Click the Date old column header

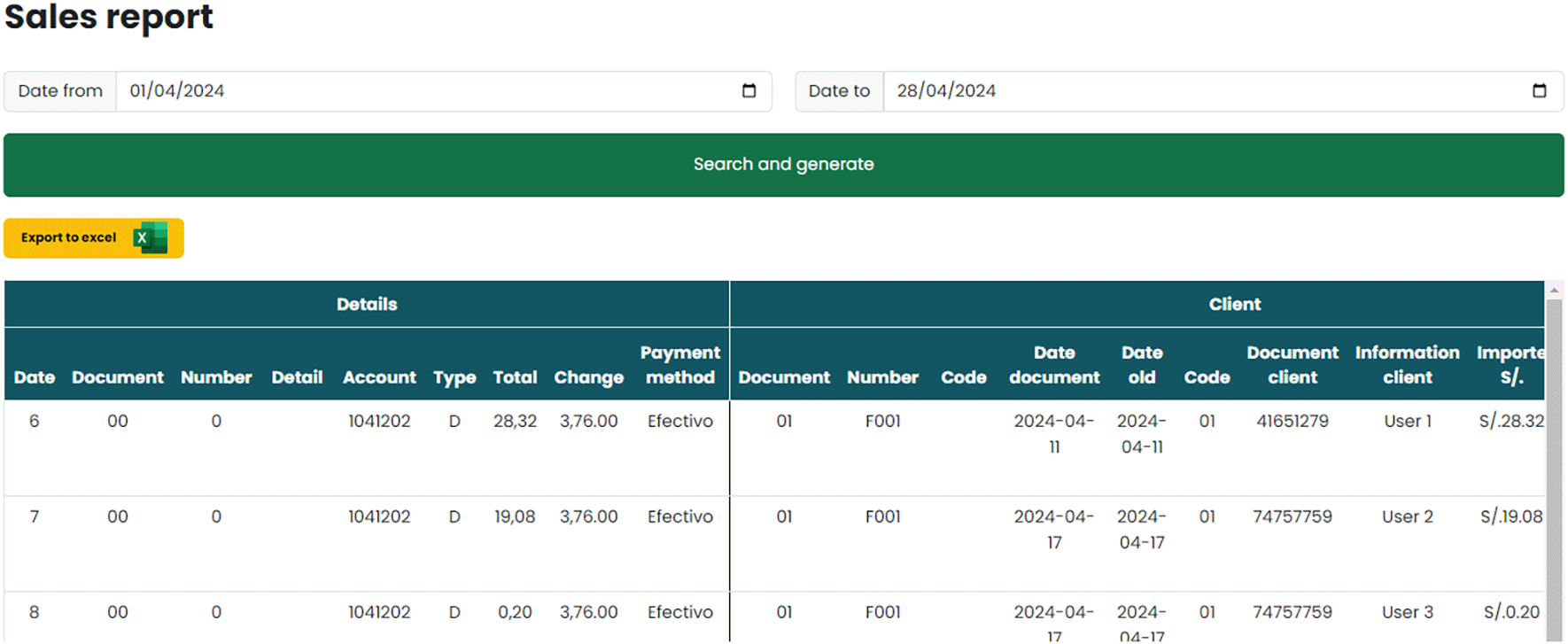[1142, 365]
